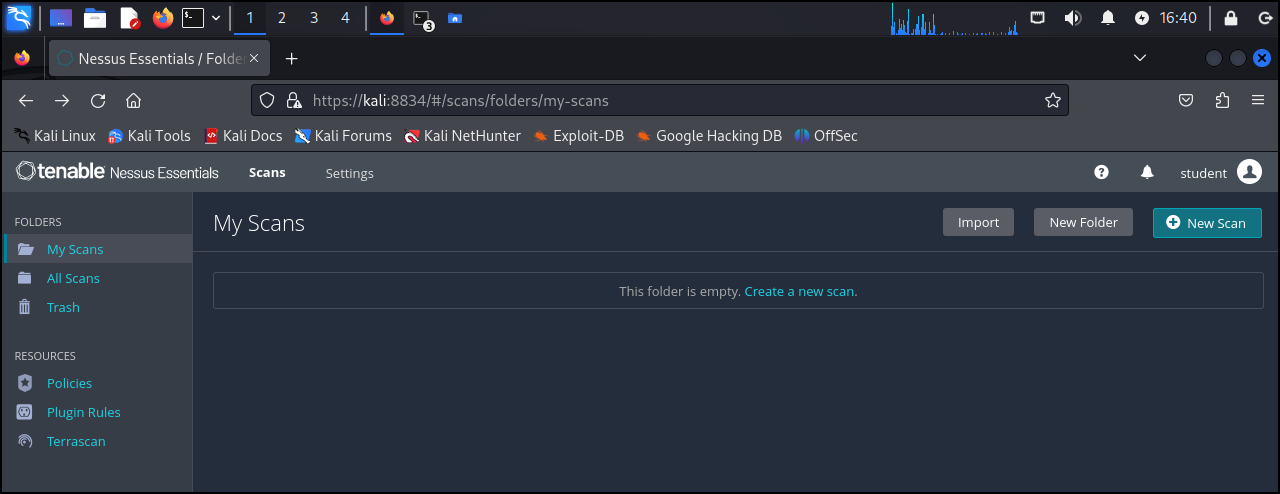Go to the Firefox home page

coord(133,100)
